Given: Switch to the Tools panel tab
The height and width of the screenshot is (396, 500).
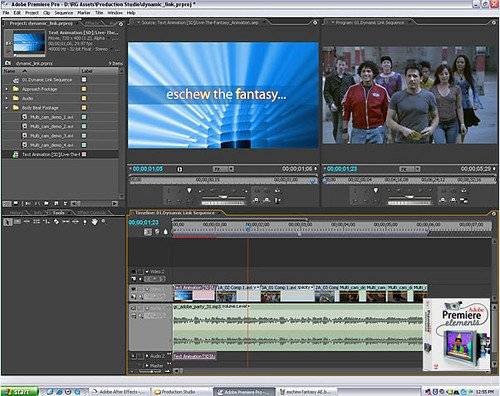Looking at the screenshot, I should [59, 213].
